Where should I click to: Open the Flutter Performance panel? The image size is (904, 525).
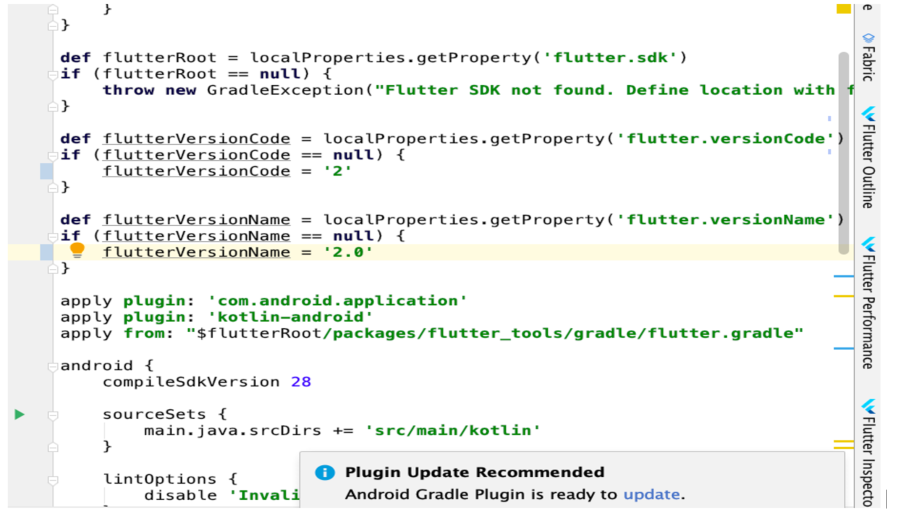[867, 304]
